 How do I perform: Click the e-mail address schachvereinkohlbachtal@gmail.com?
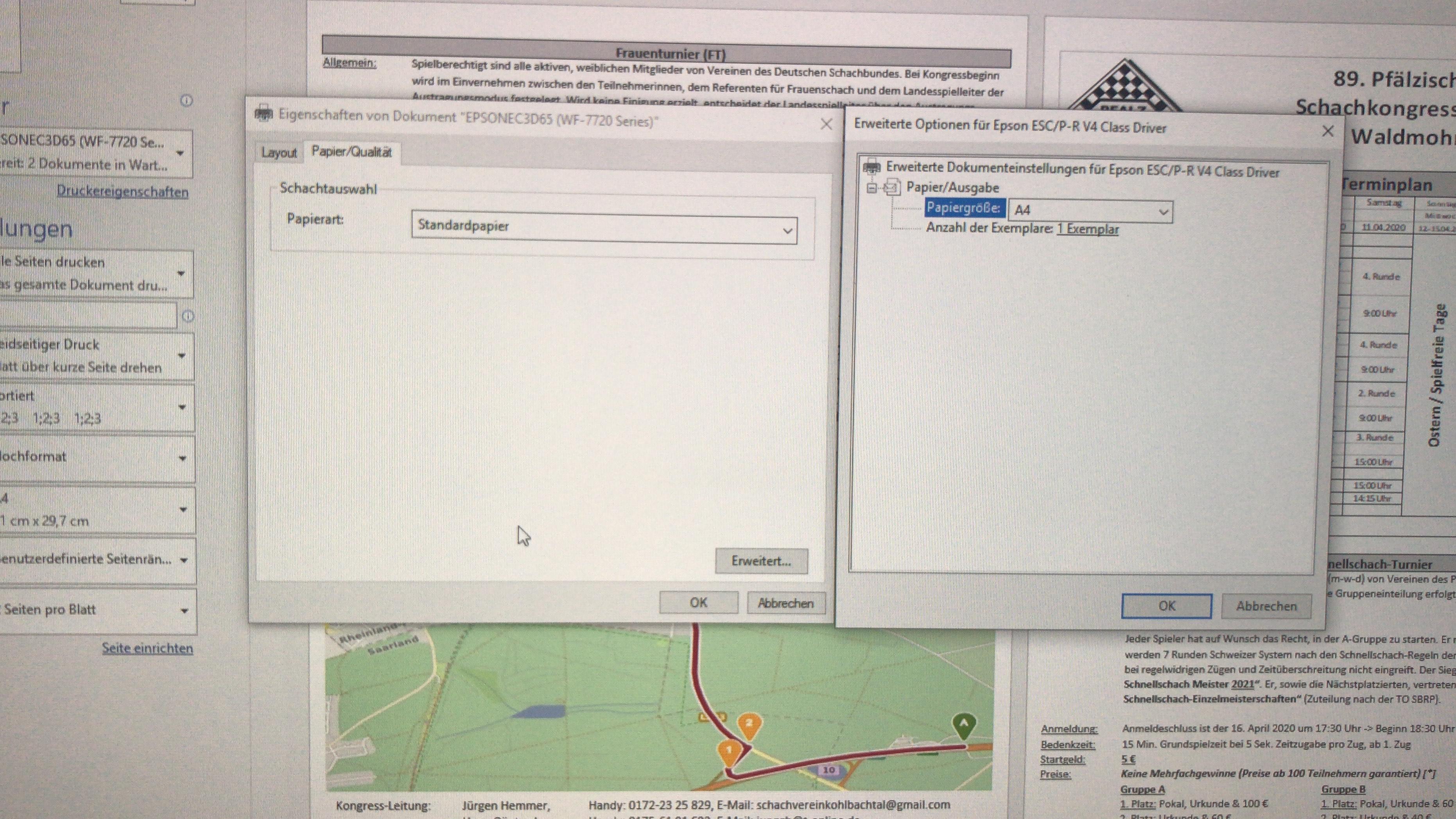(853, 804)
